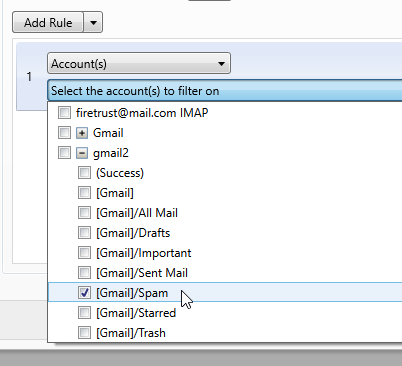402x366 pixels.
Task: Click the [Gmail] folder label
Action: pos(115,193)
